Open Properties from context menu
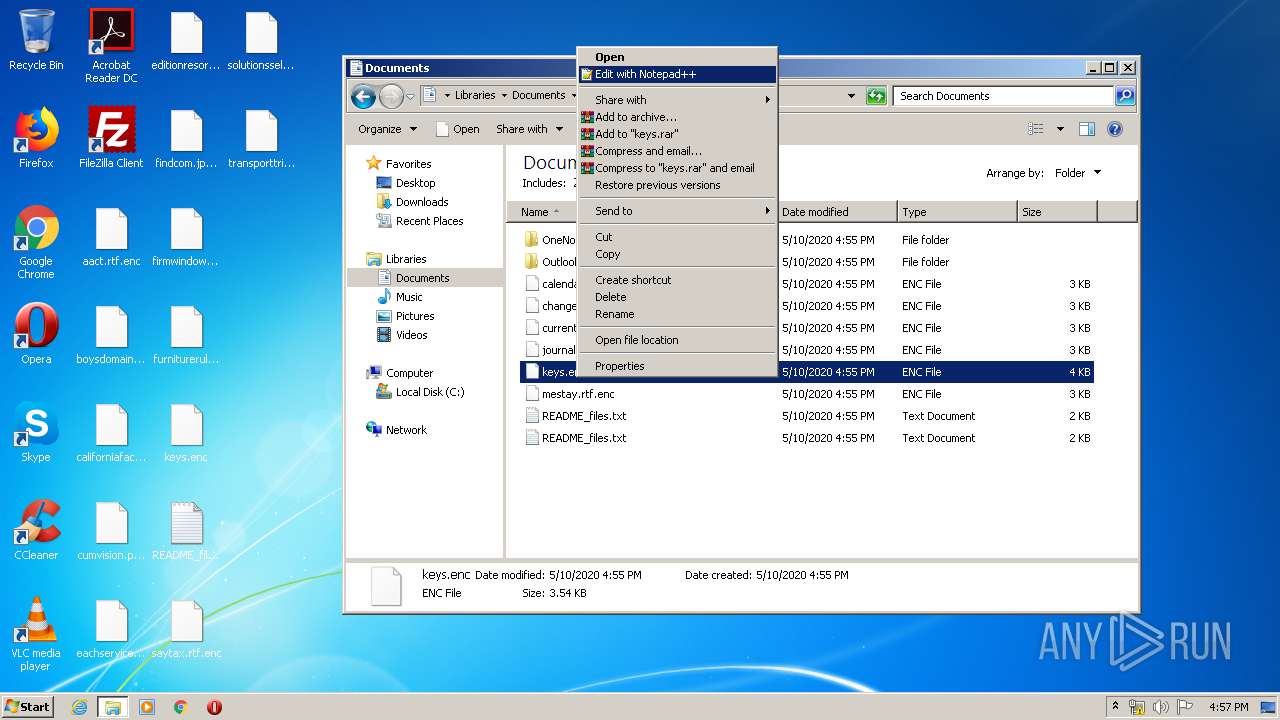This screenshot has height=720, width=1280. (x=677, y=366)
